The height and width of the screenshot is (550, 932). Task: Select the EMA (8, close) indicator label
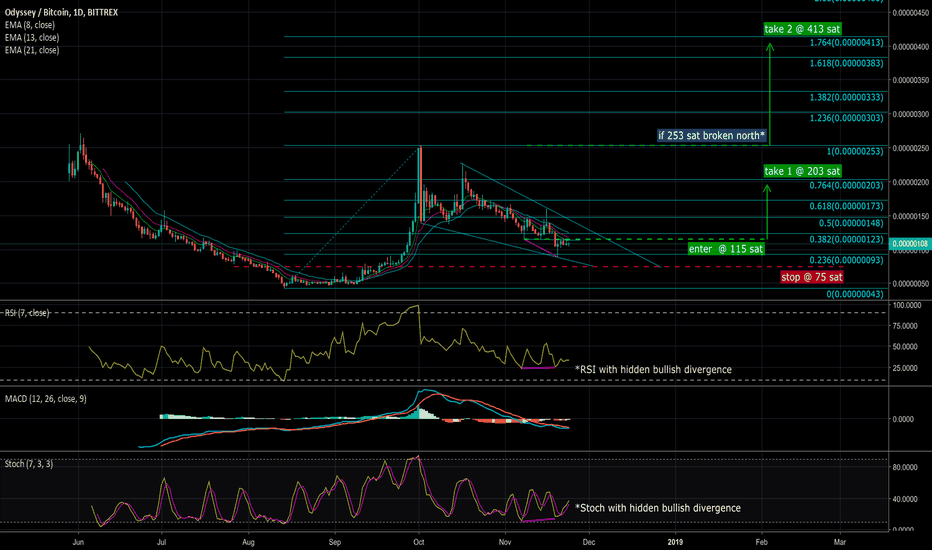point(30,25)
